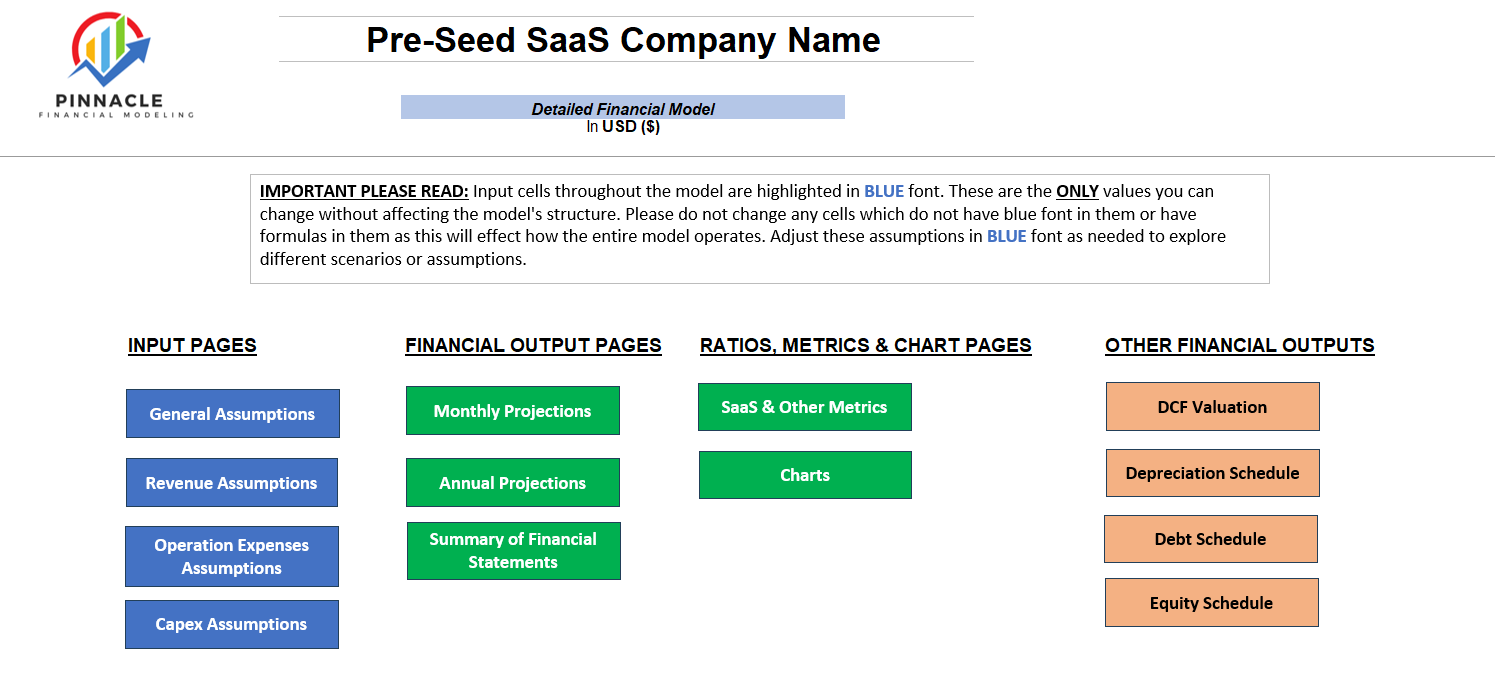The image size is (1495, 677).
Task: Open the Capex Assumptions page
Action: click(231, 623)
